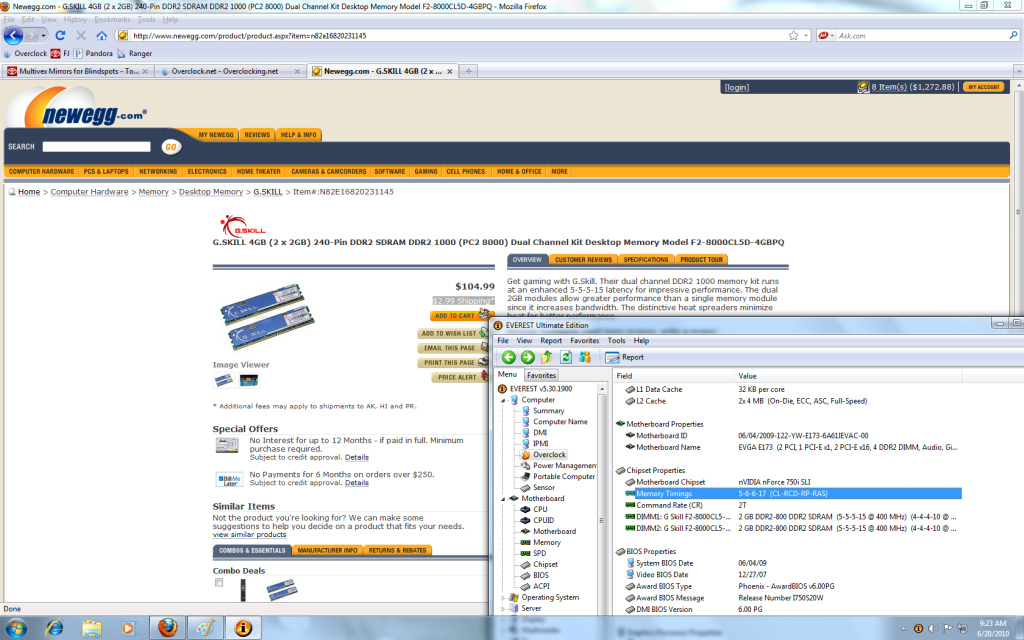Viewport: 1024px width, 640px height.
Task: Click the Newegg search input field
Action: [97, 147]
